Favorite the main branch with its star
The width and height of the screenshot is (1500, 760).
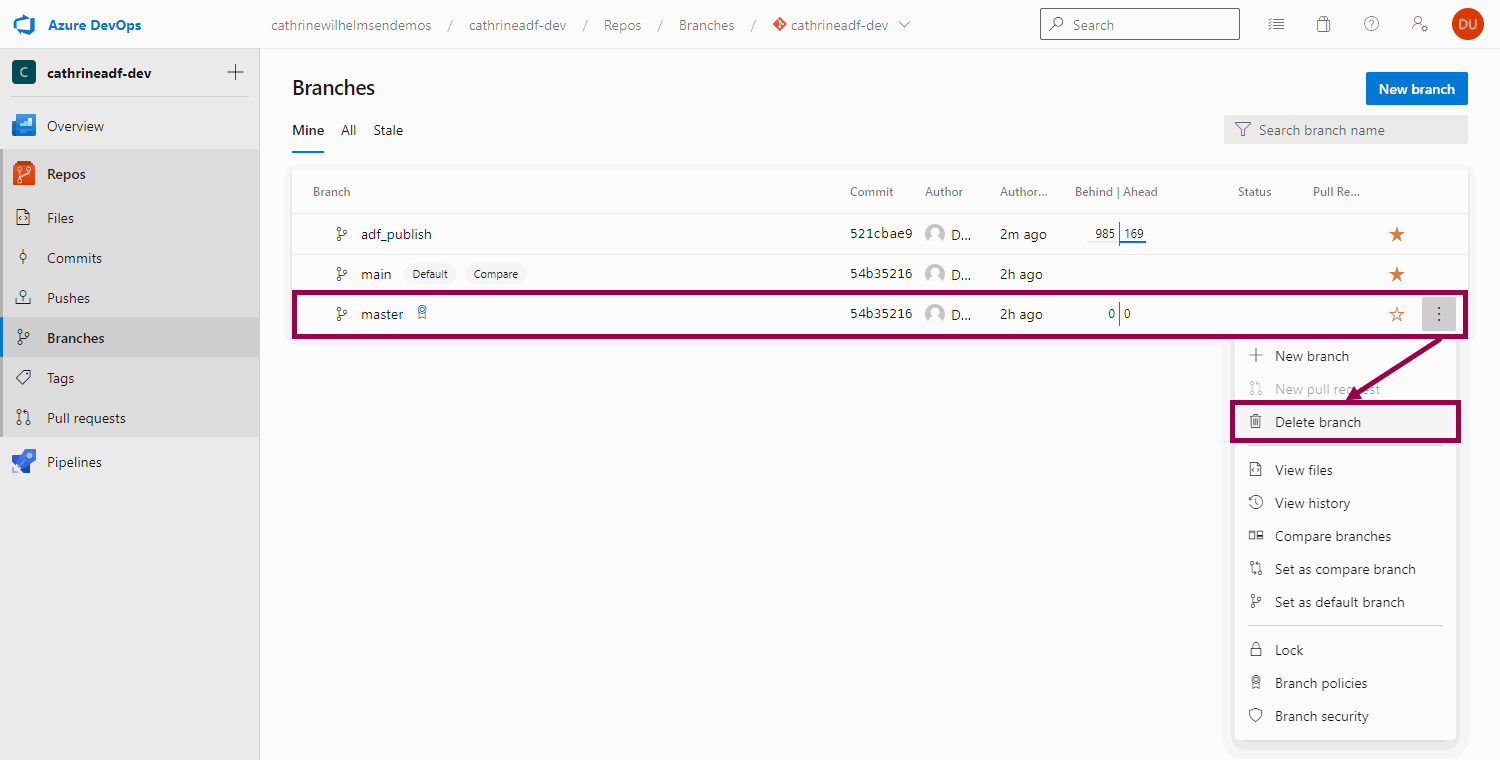click(x=1396, y=273)
